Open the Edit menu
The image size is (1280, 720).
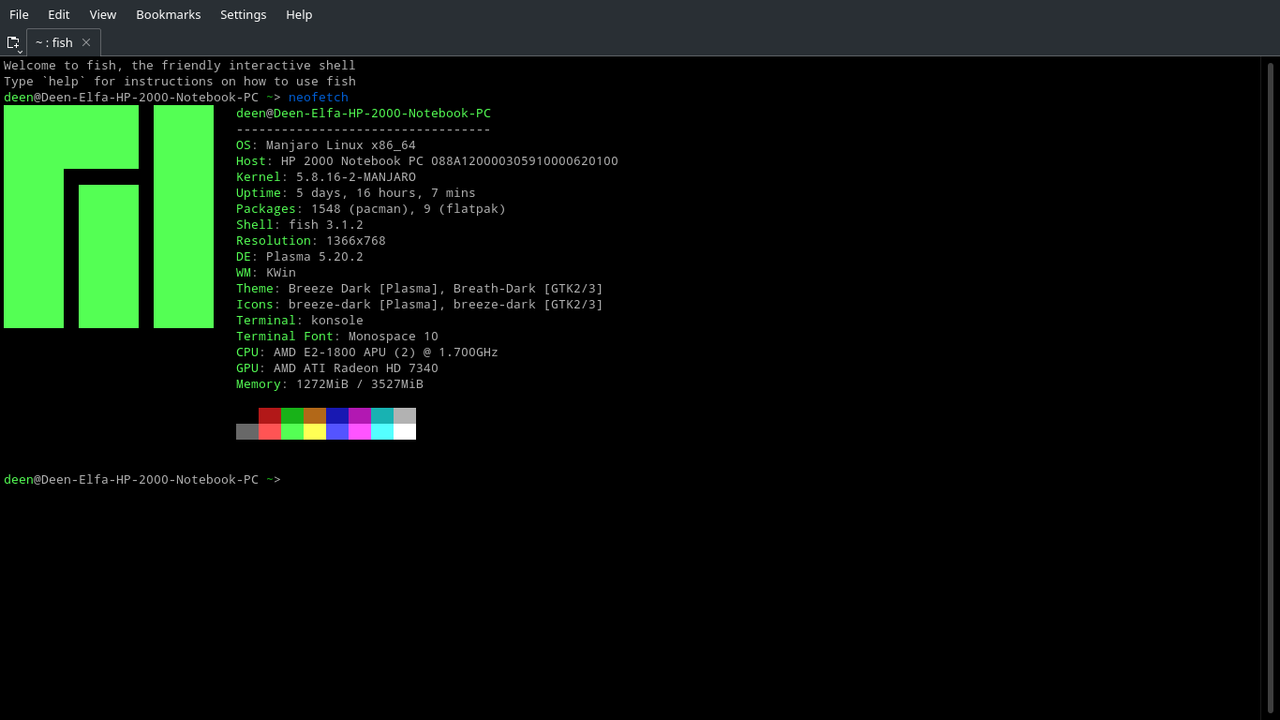click(x=59, y=14)
